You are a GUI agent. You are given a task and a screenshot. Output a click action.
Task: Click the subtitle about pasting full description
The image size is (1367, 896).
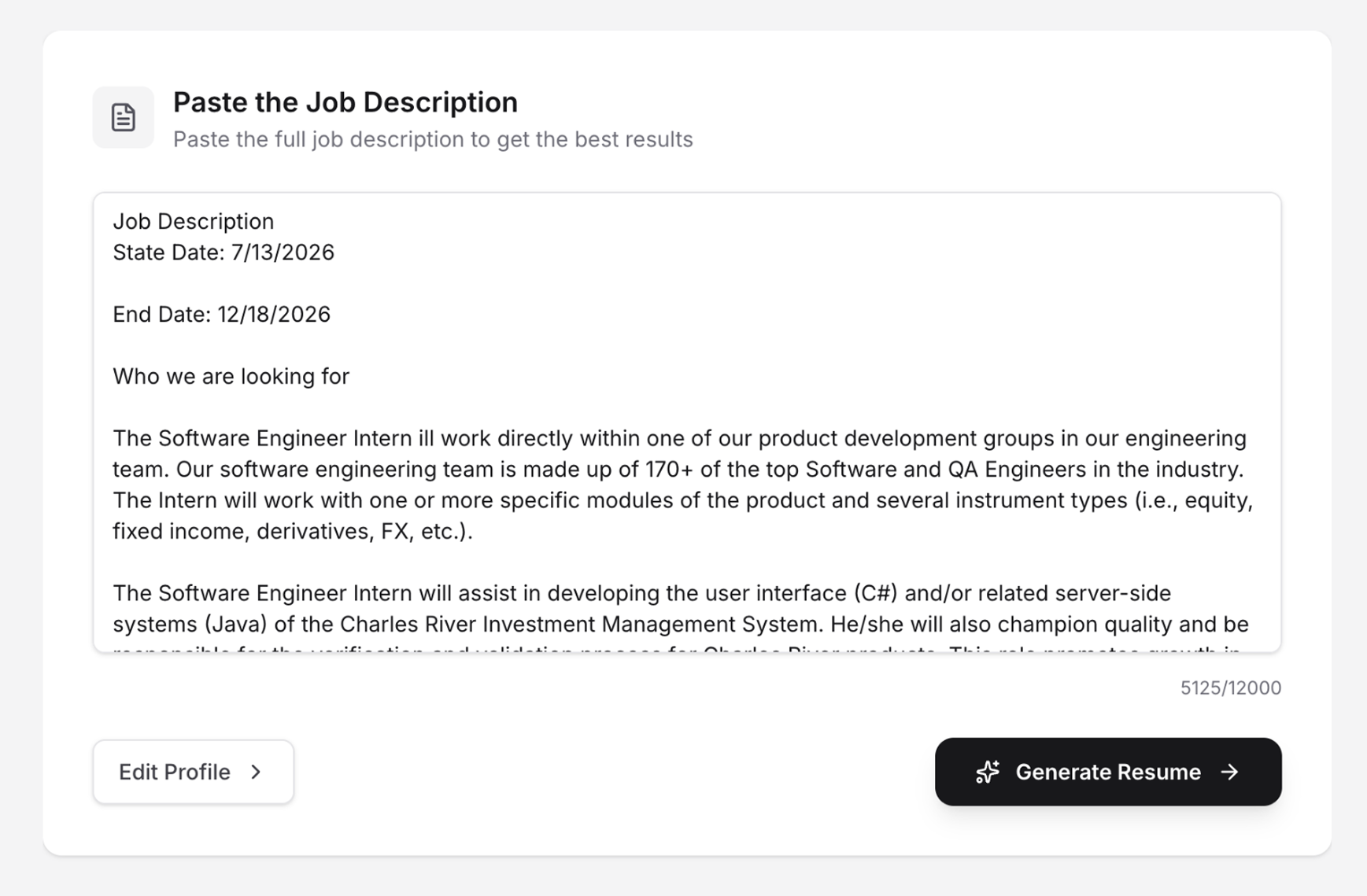(432, 139)
